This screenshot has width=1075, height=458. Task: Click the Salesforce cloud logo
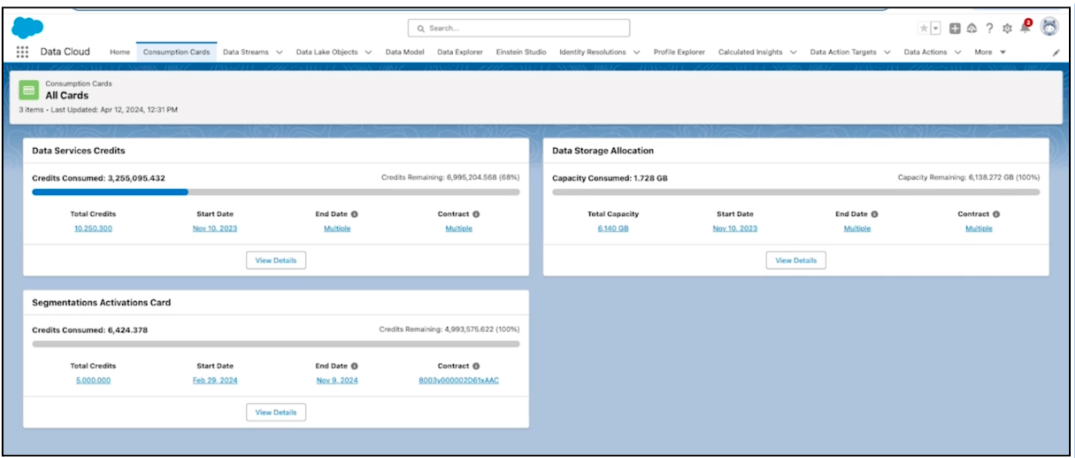click(x=27, y=27)
